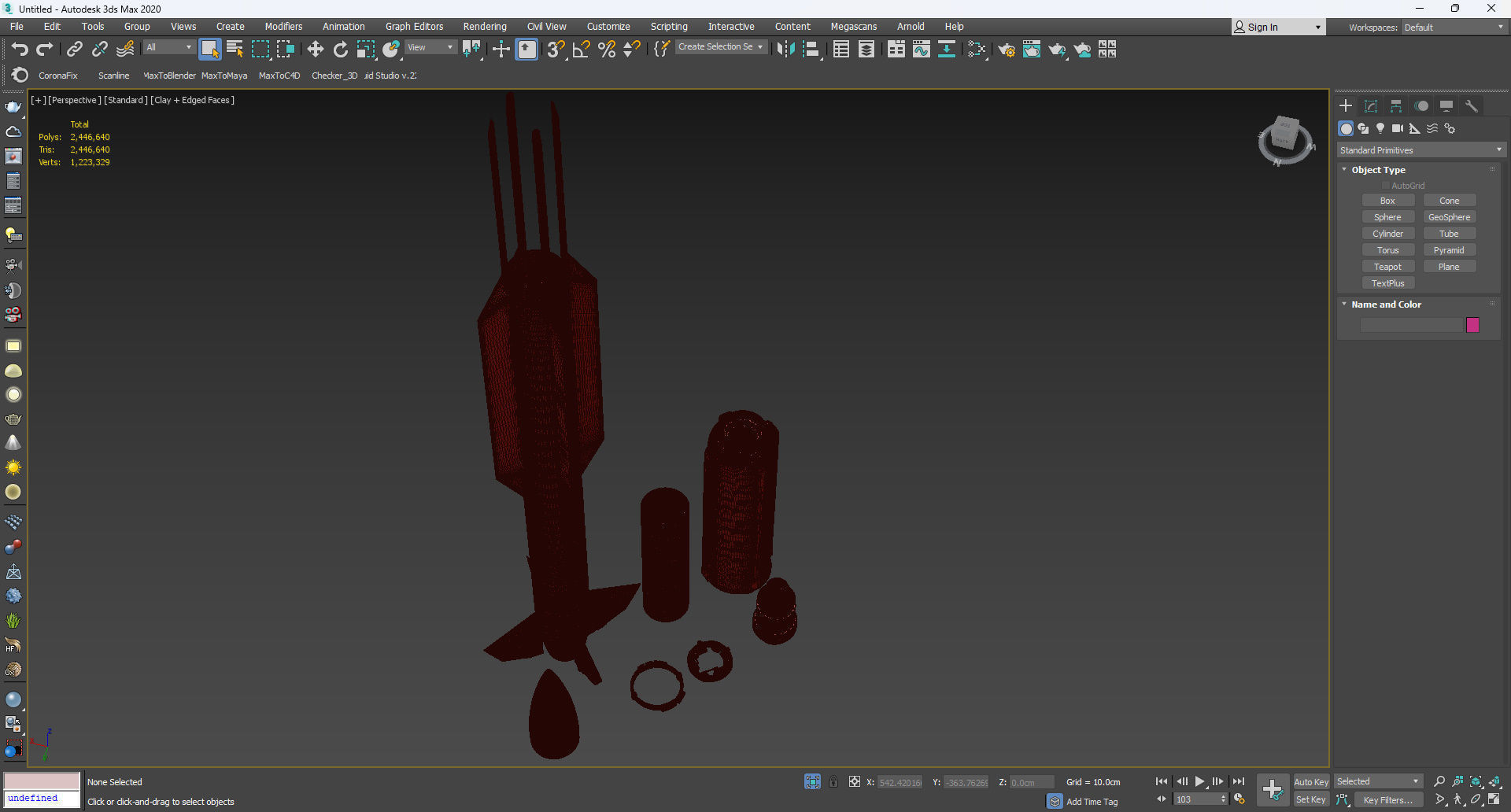The height and width of the screenshot is (812, 1511).
Task: Toggle the Selection Lock padlock
Action: click(x=833, y=781)
